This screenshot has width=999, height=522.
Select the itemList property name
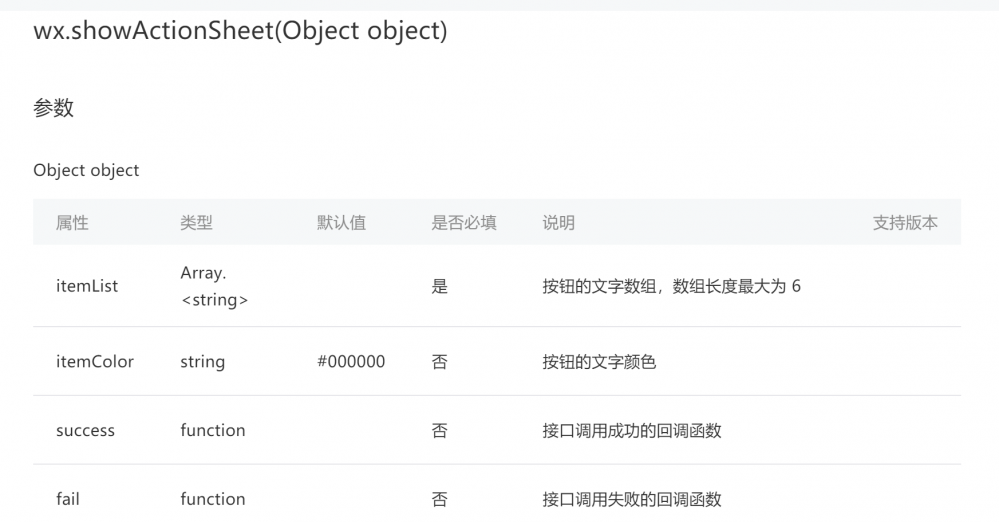coord(87,286)
